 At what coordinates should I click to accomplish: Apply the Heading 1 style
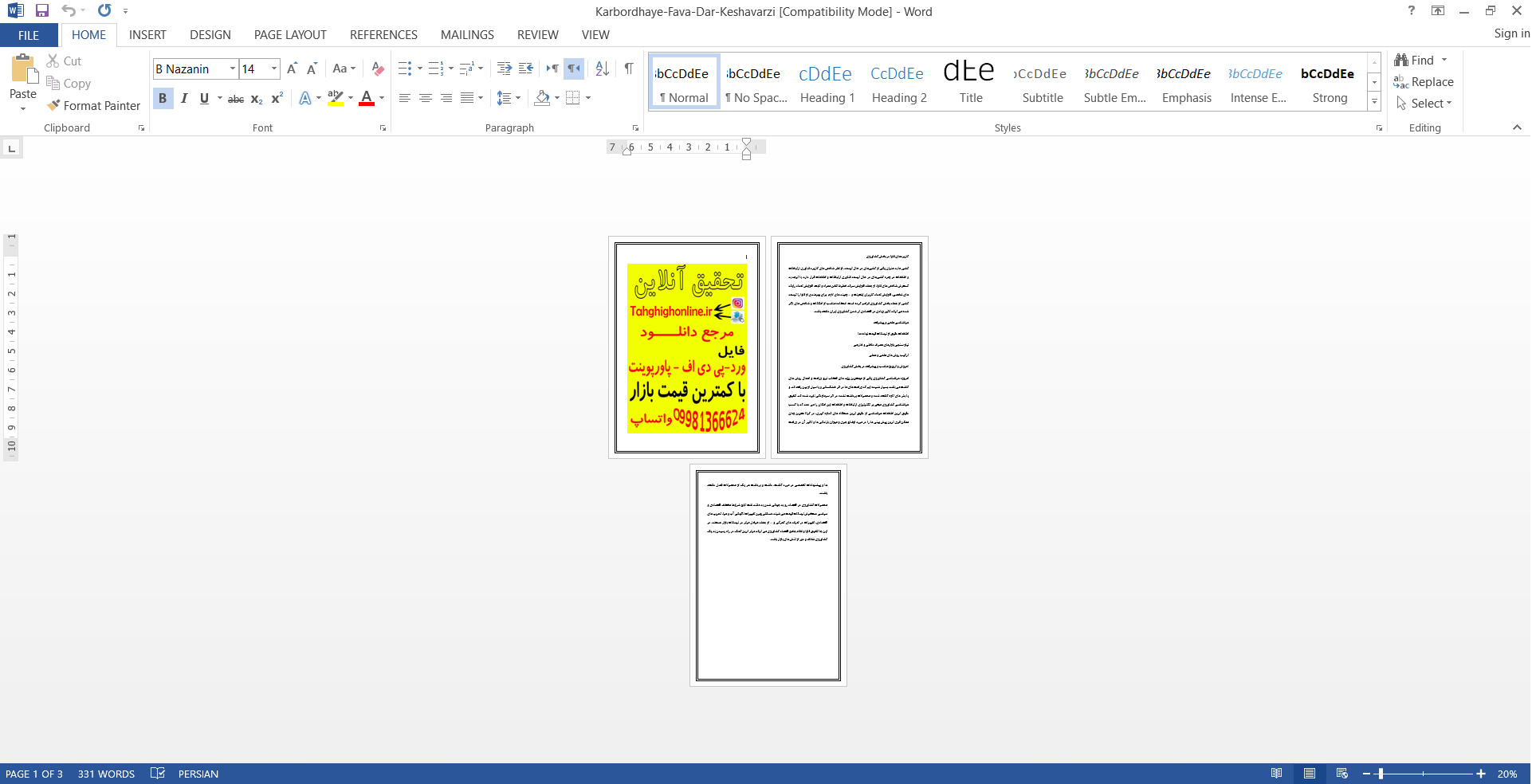pos(827,82)
